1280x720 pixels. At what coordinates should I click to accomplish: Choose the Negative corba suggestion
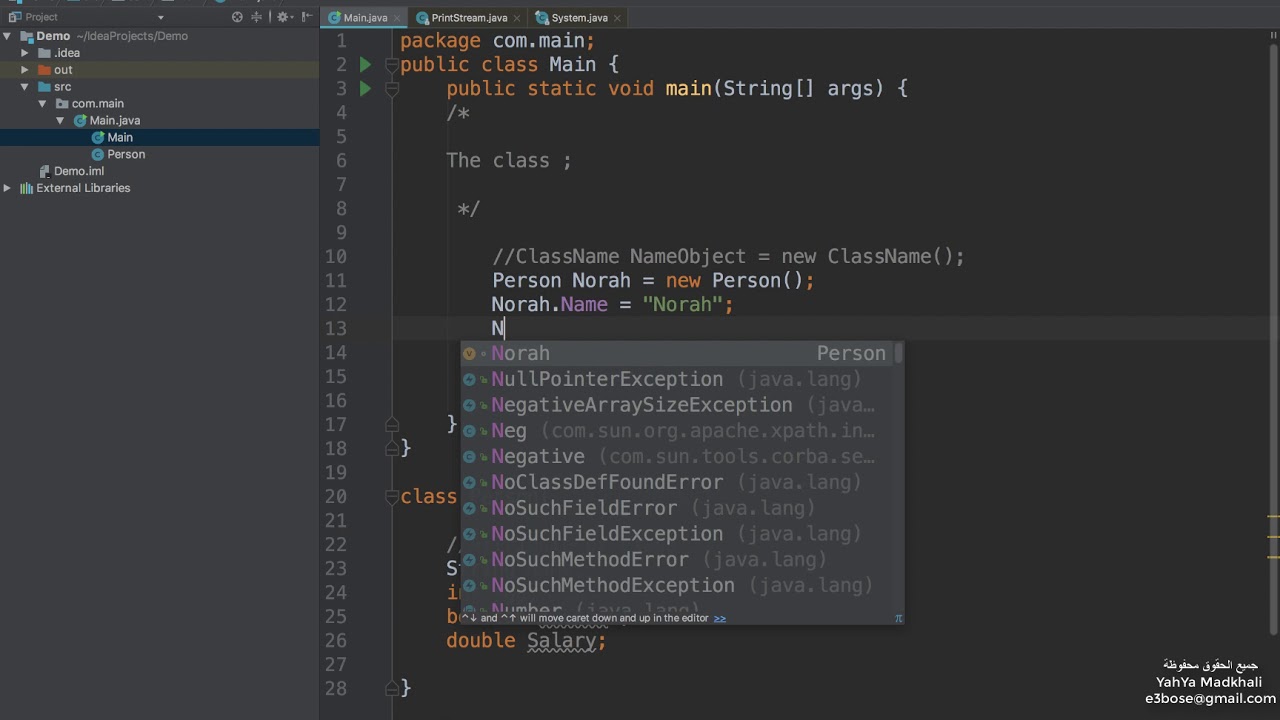pos(677,457)
